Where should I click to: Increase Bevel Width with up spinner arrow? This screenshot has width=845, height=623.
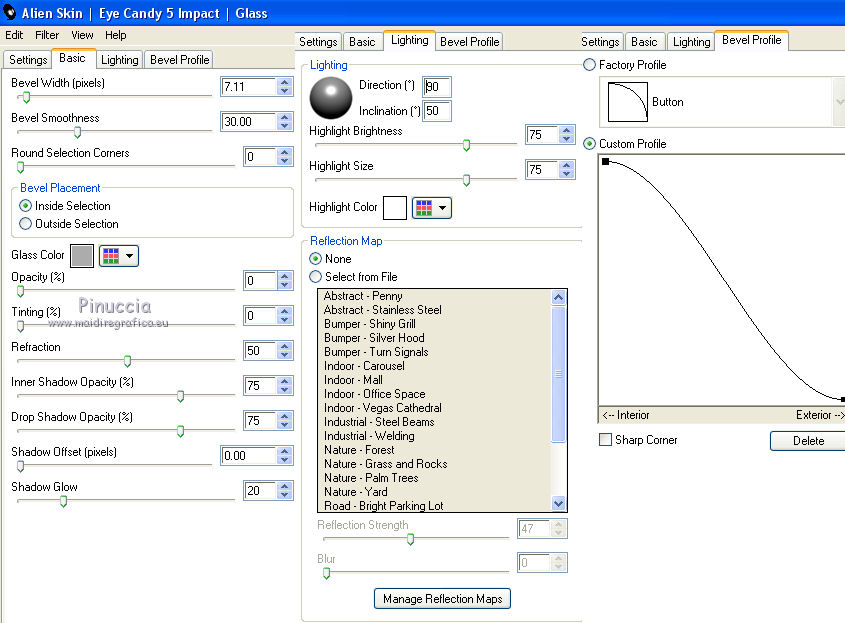285,82
